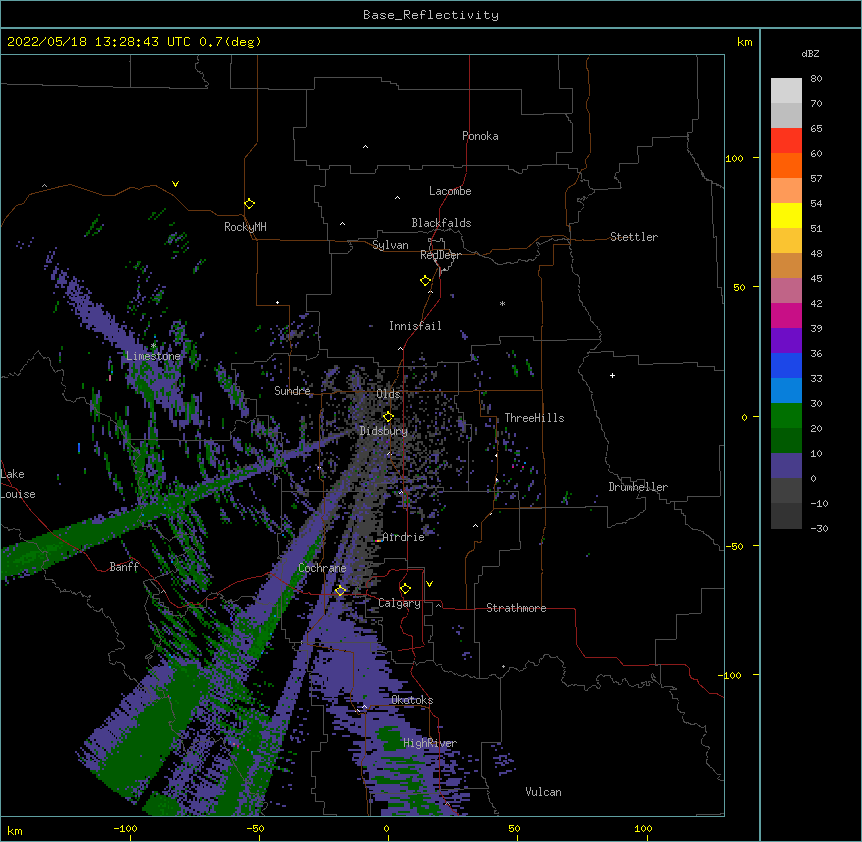862x842 pixels.
Task: Click the 80 dBZ light gray legend swatch
Action: 786,90
